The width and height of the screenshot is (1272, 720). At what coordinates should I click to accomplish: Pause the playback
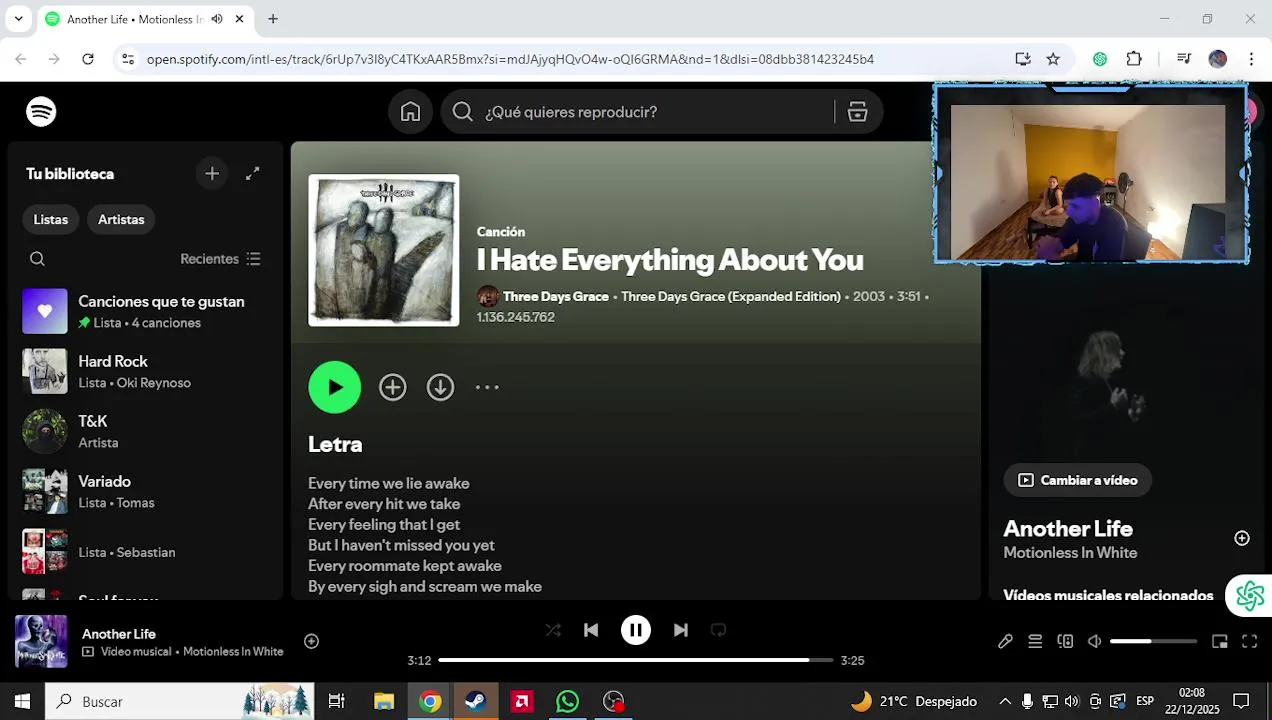click(636, 630)
